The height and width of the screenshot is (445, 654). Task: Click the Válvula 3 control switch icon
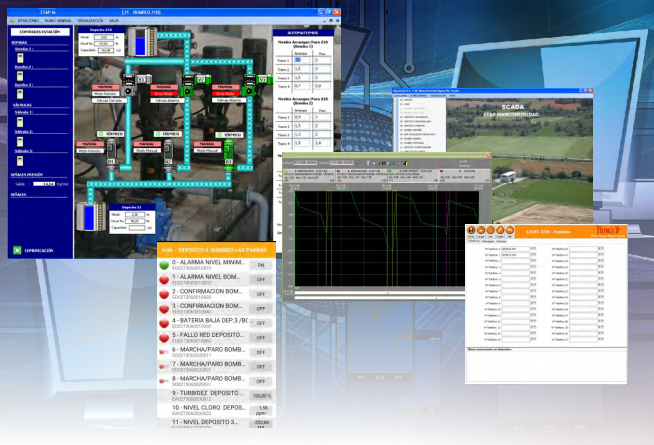pos(20,161)
